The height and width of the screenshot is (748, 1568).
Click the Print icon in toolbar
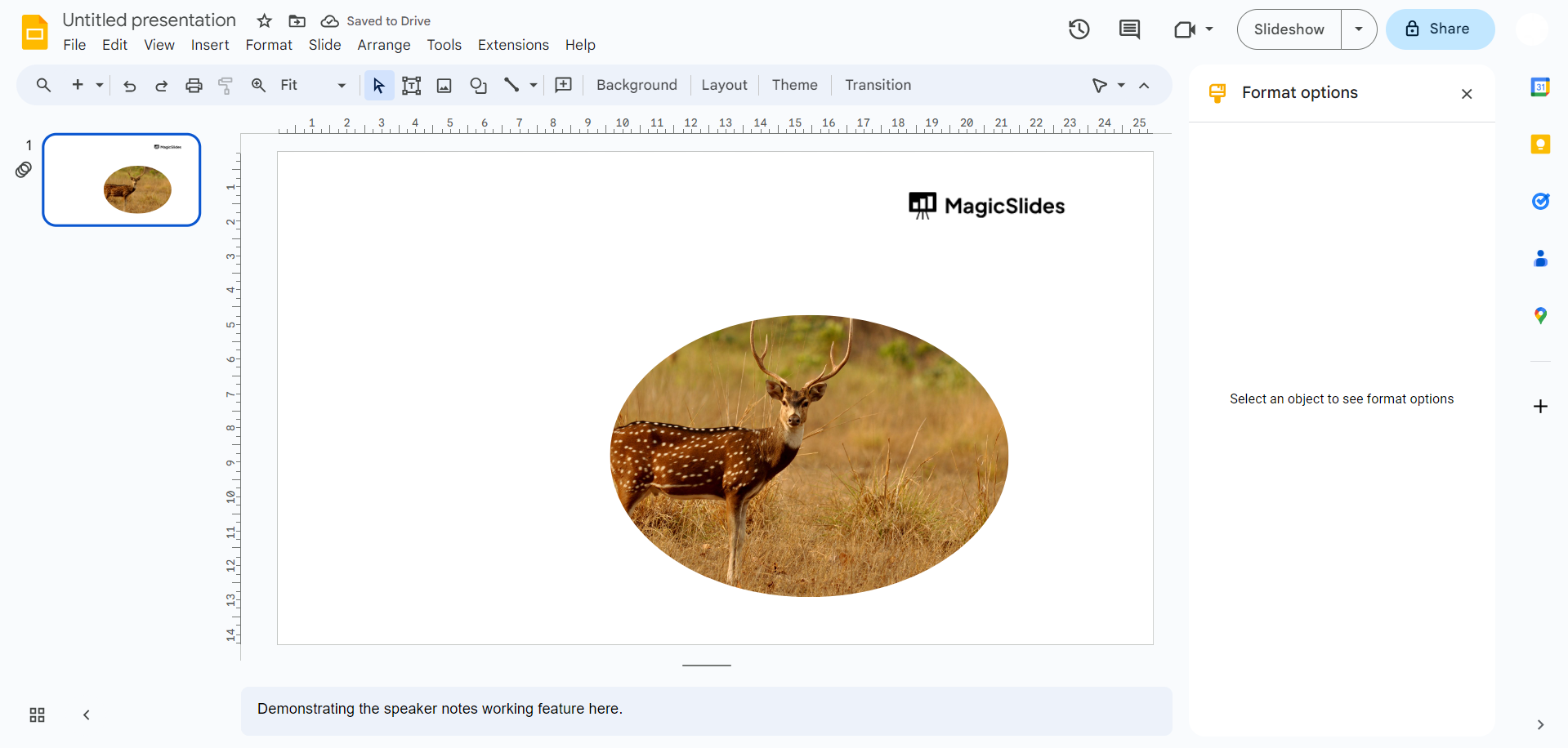(194, 86)
